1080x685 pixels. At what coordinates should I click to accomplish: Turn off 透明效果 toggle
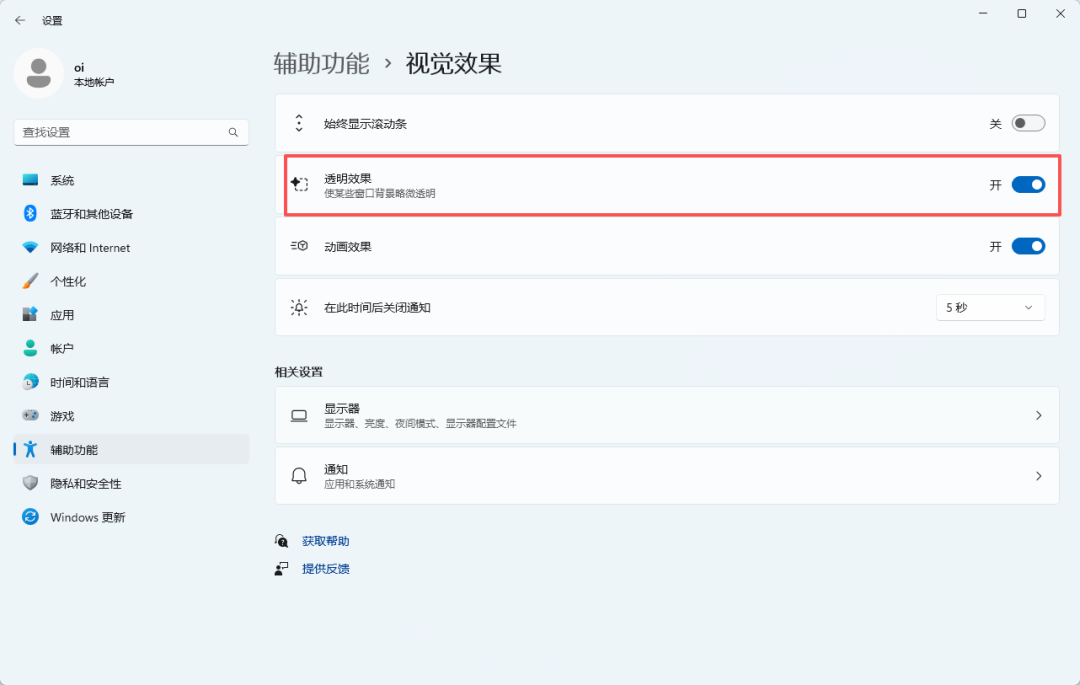tap(1028, 185)
